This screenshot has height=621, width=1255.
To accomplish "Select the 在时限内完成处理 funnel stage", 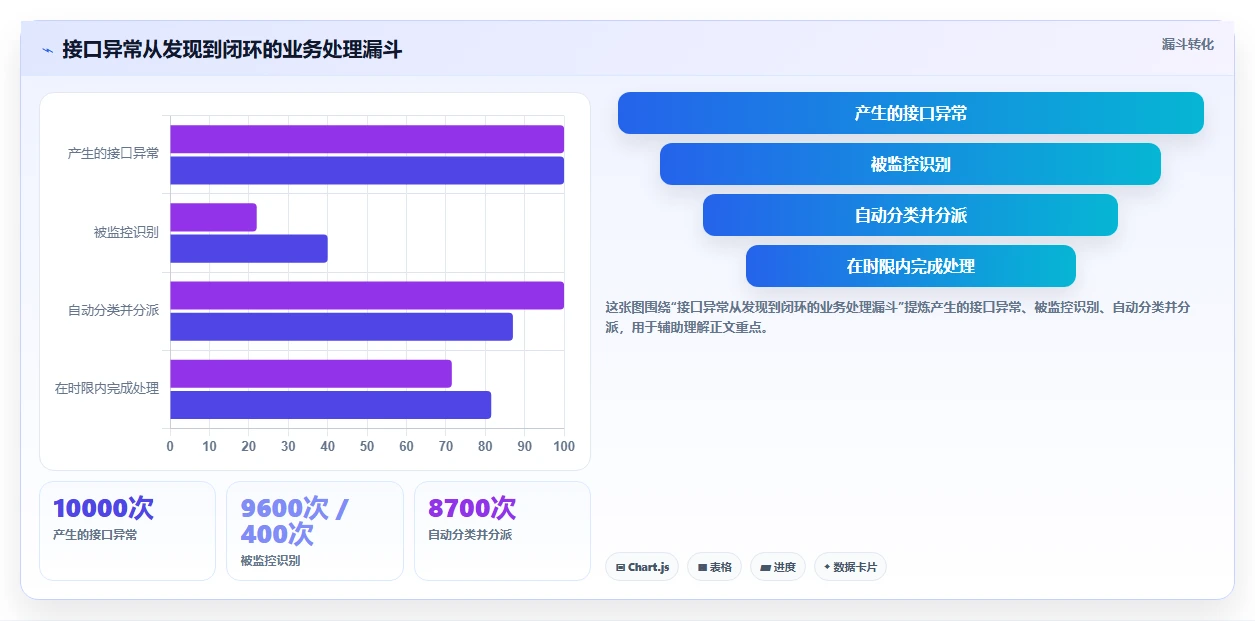I will pyautogui.click(x=911, y=266).
